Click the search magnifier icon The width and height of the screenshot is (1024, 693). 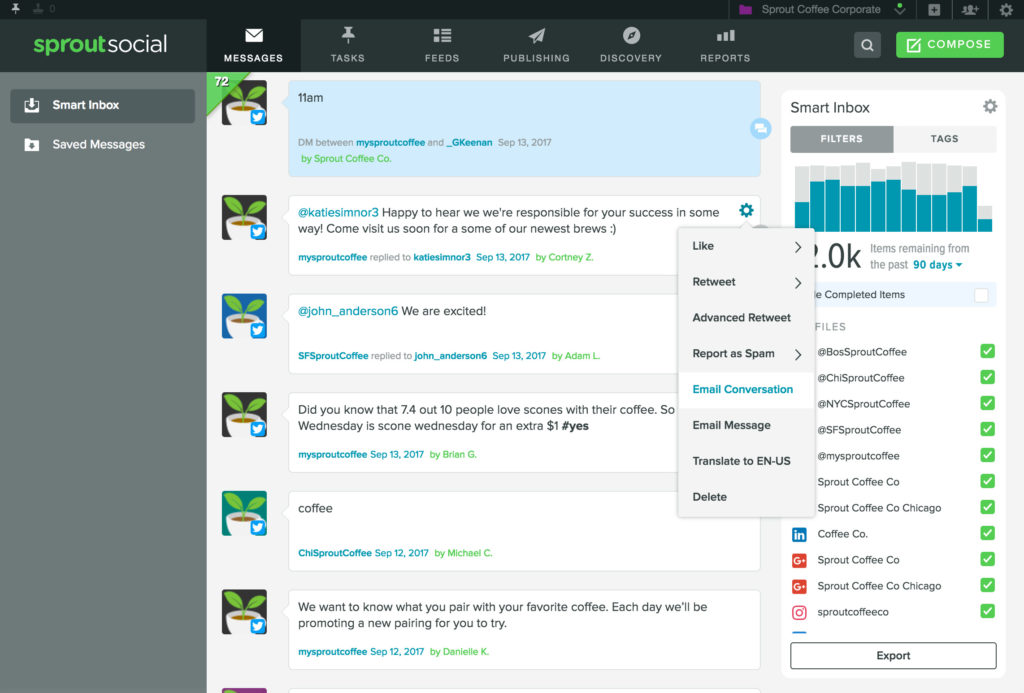click(867, 45)
